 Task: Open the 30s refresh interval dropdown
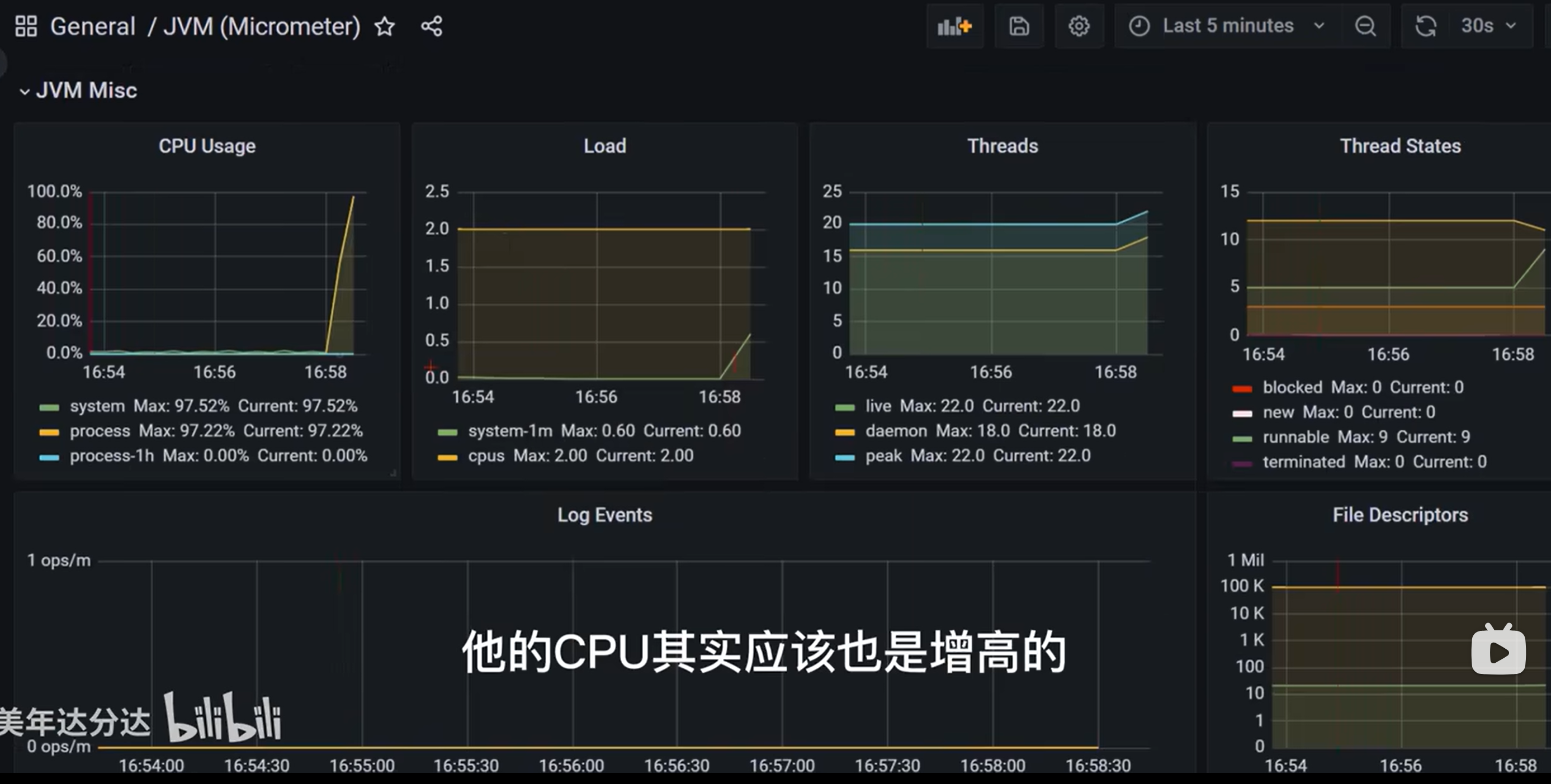pos(1488,26)
